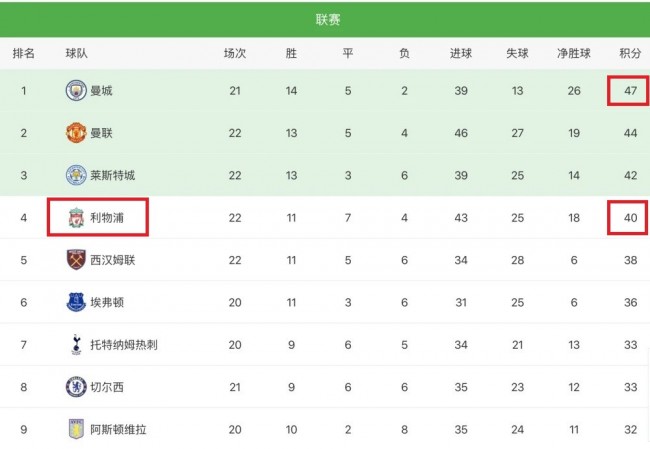The width and height of the screenshot is (650, 449).
Task: Open the 利物浦 team name link
Action: click(x=107, y=218)
